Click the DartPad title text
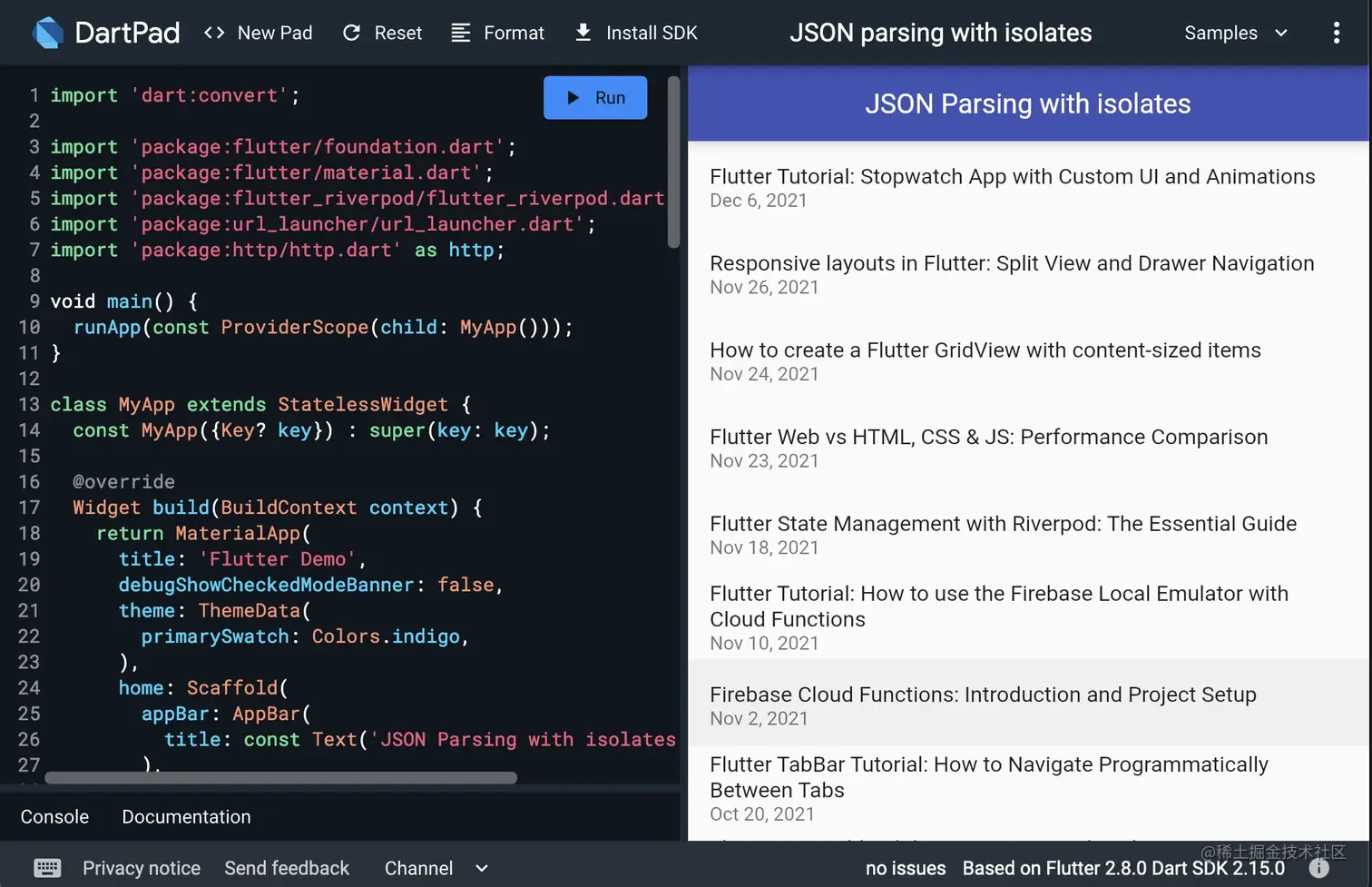 point(127,33)
